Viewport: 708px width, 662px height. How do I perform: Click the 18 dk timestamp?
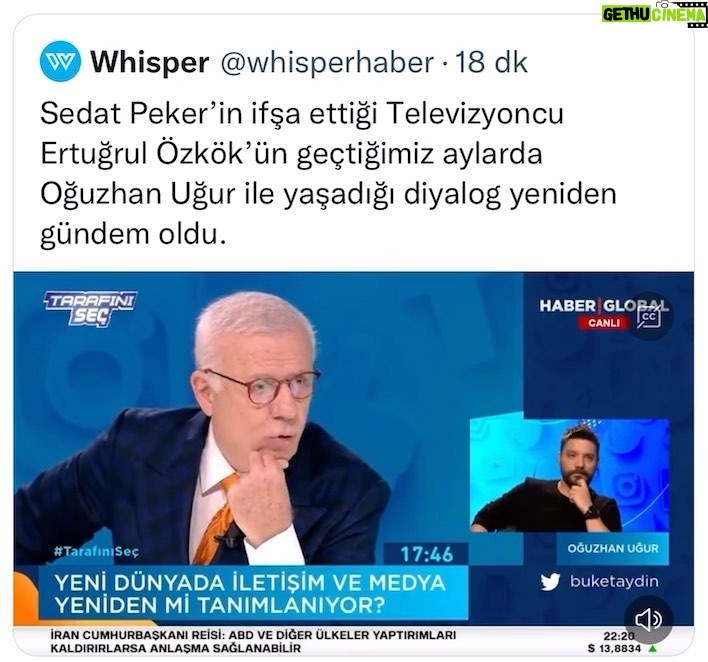coord(491,62)
